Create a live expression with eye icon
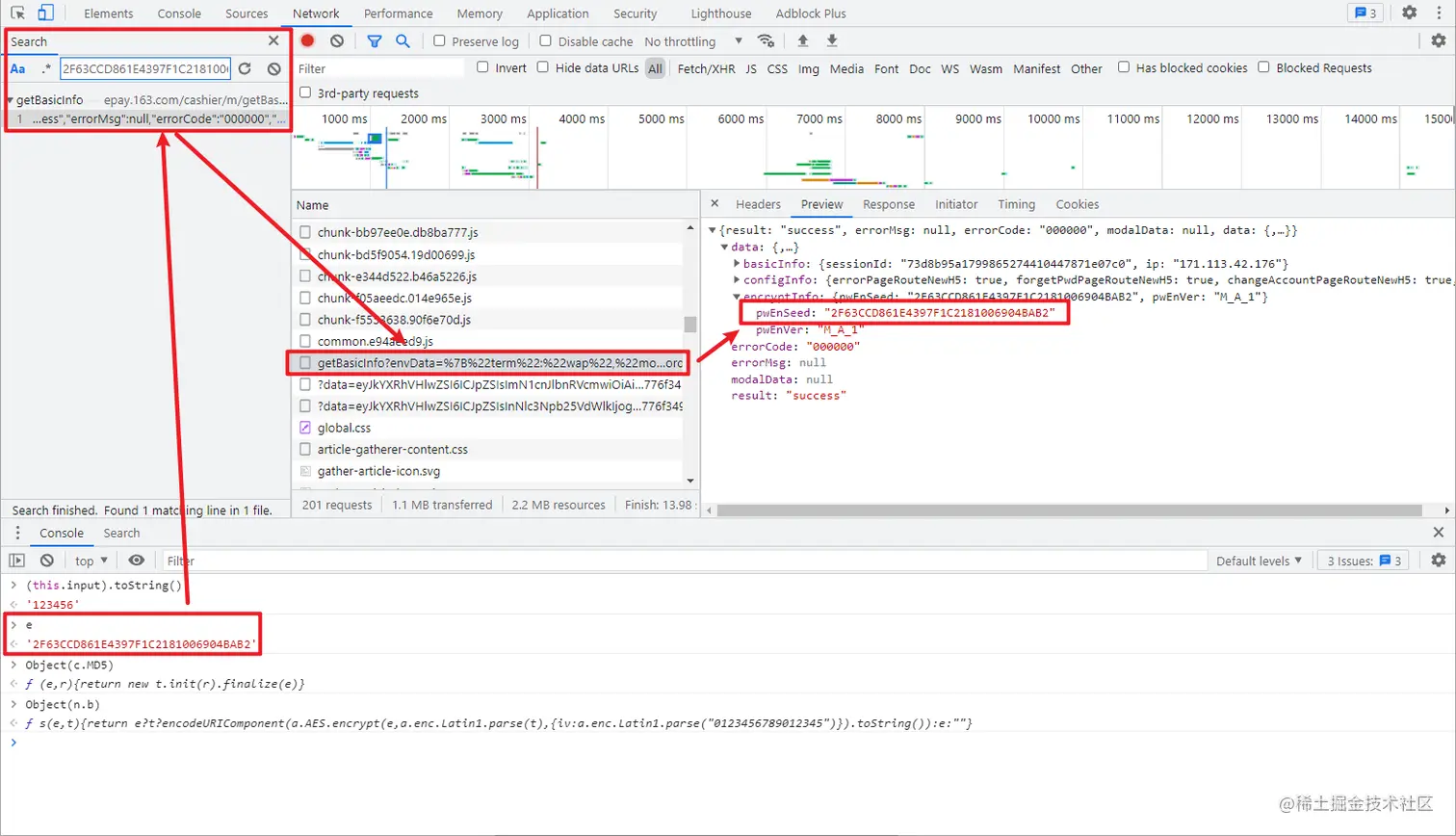Screen dimensions: 1456x836 tap(137, 561)
